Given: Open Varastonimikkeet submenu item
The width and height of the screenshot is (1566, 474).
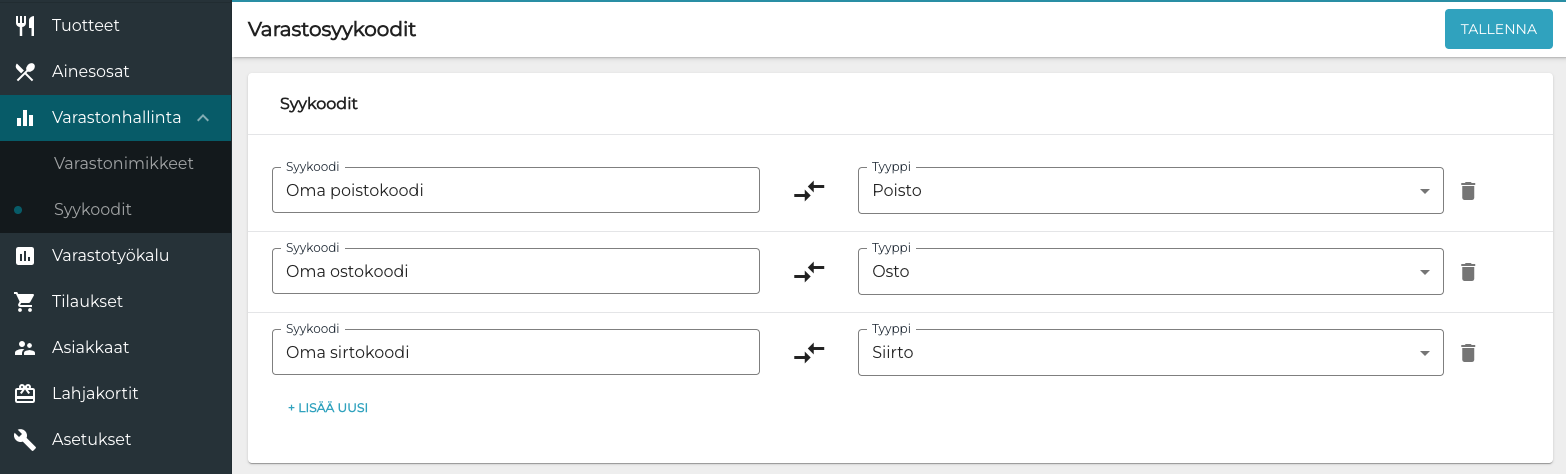Looking at the screenshot, I should pyautogui.click(x=123, y=163).
